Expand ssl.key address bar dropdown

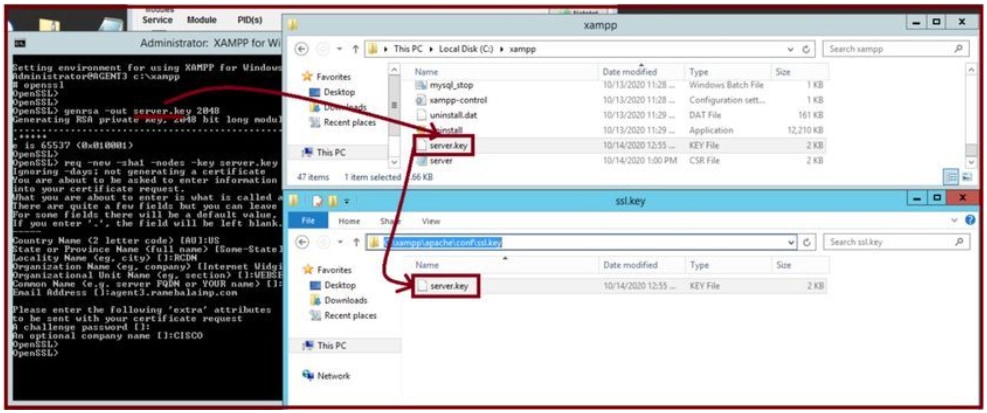792,242
